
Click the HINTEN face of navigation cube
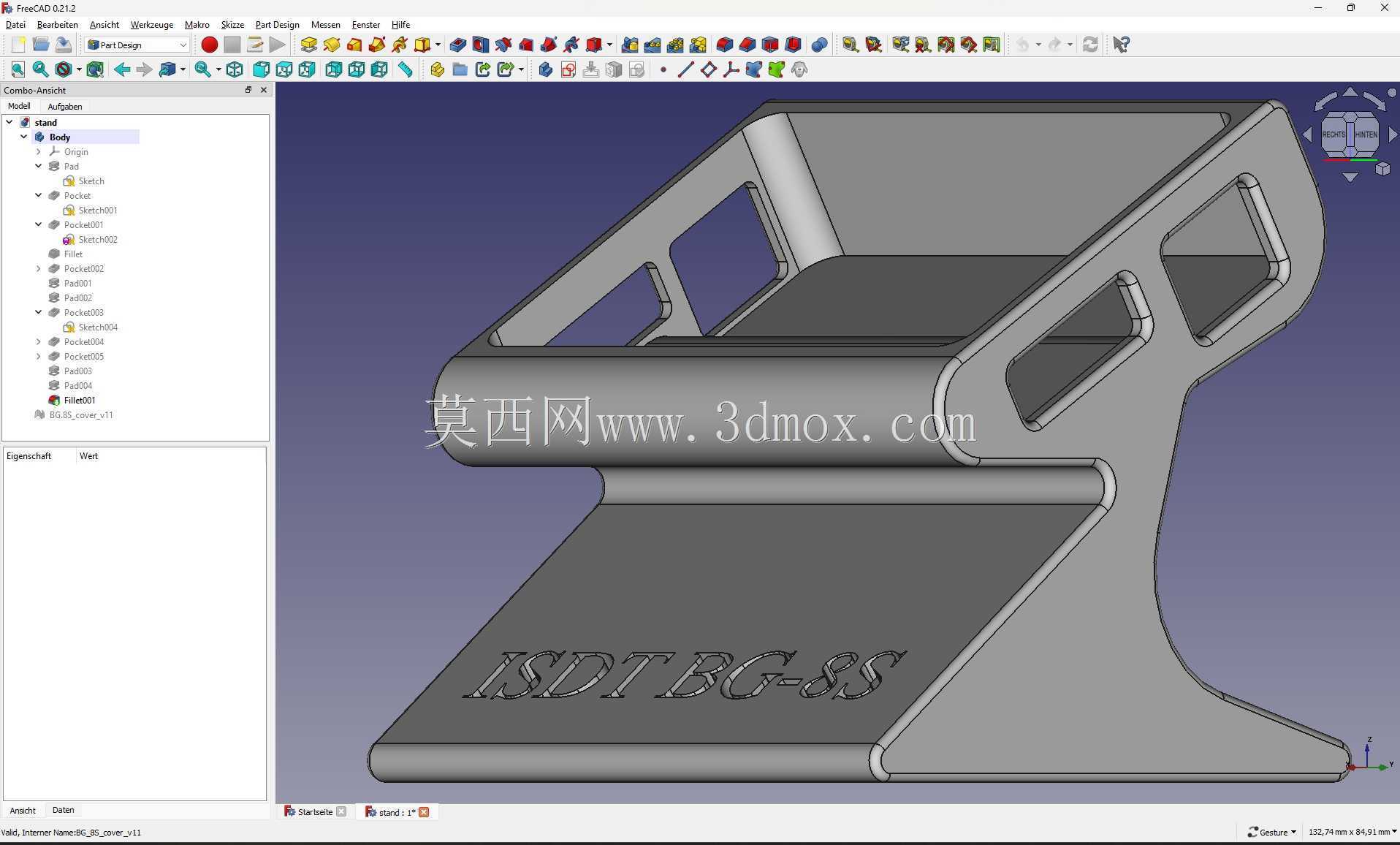(x=1366, y=134)
